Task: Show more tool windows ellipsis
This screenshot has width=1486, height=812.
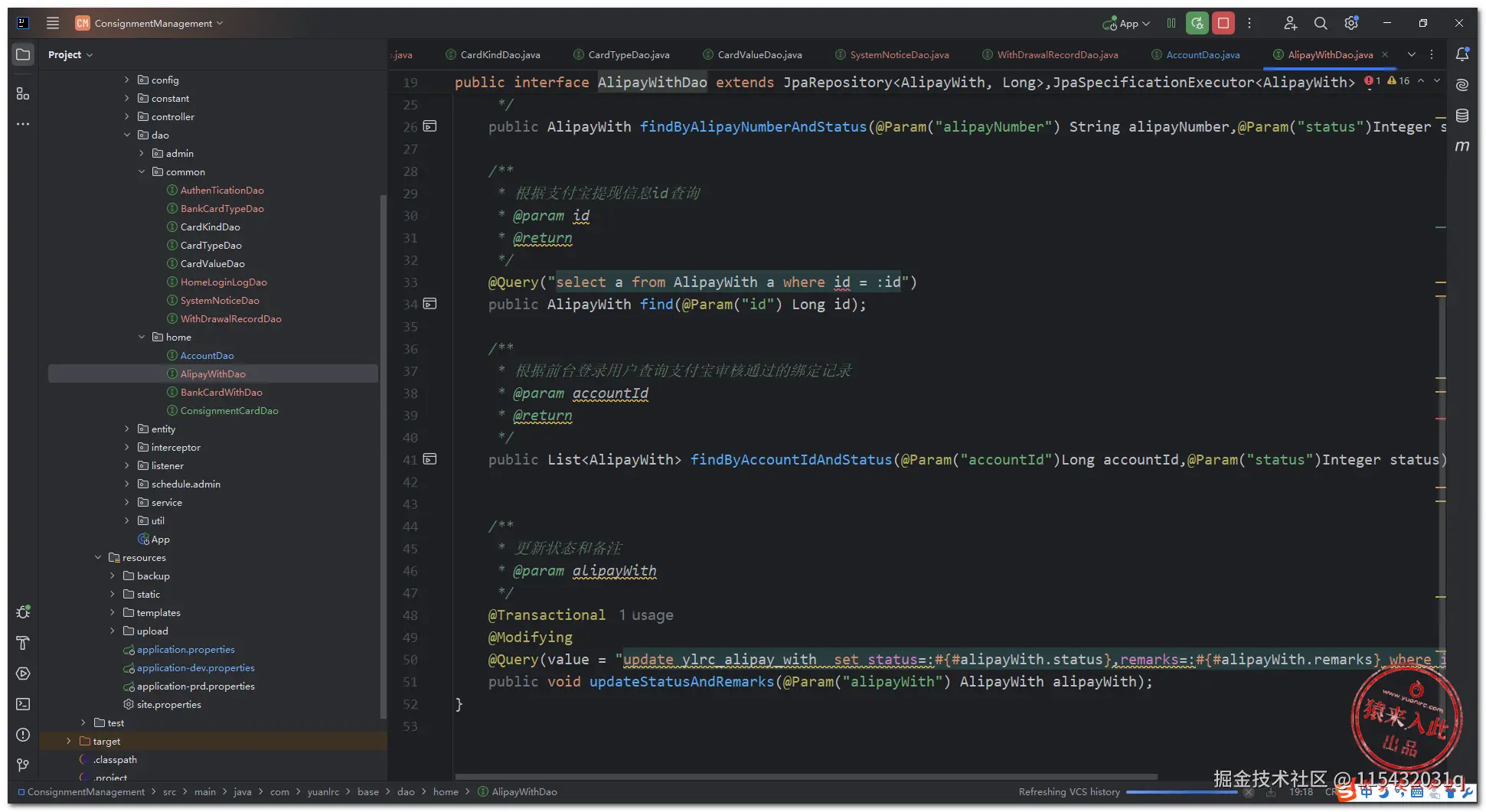Action: 23,124
